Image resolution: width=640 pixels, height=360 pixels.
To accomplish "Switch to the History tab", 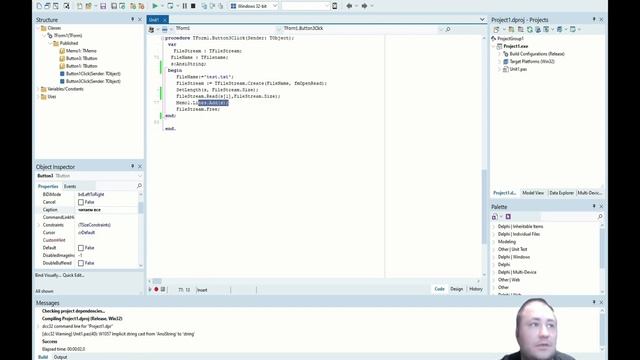I will (476, 289).
